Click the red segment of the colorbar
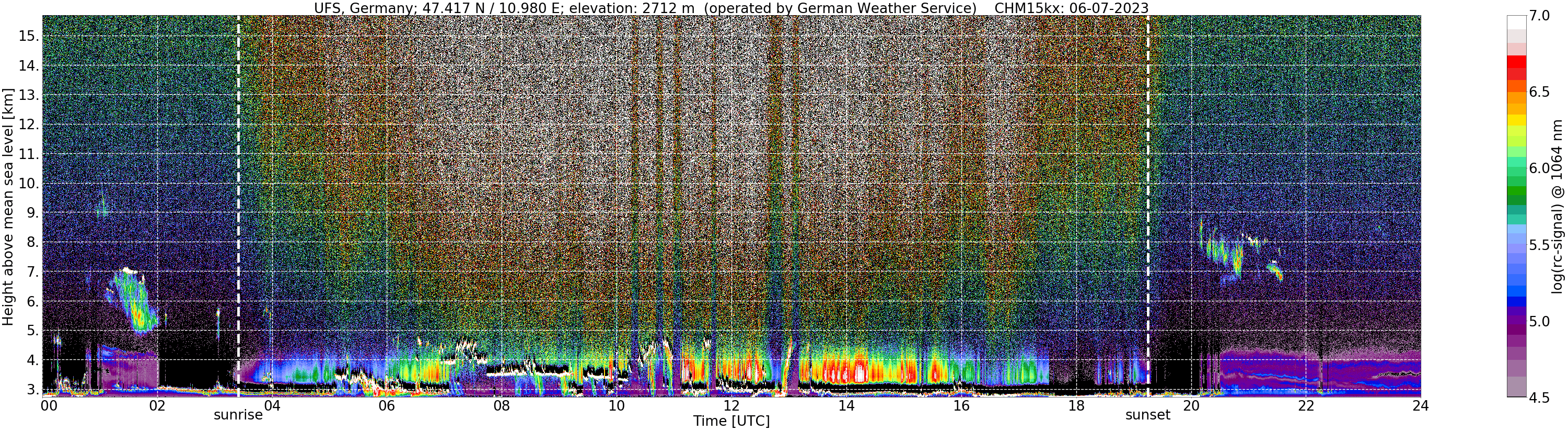Viewport: 1568px width, 431px height. point(1516,61)
